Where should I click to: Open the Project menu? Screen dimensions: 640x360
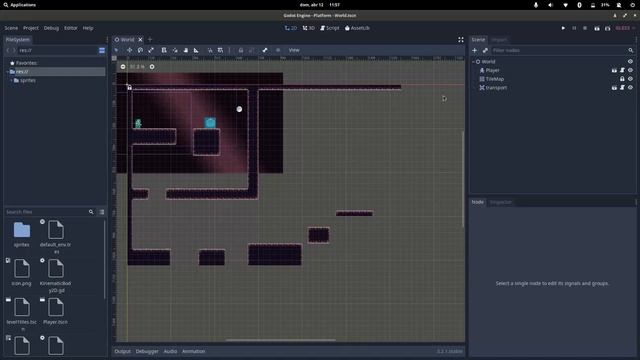(31, 28)
